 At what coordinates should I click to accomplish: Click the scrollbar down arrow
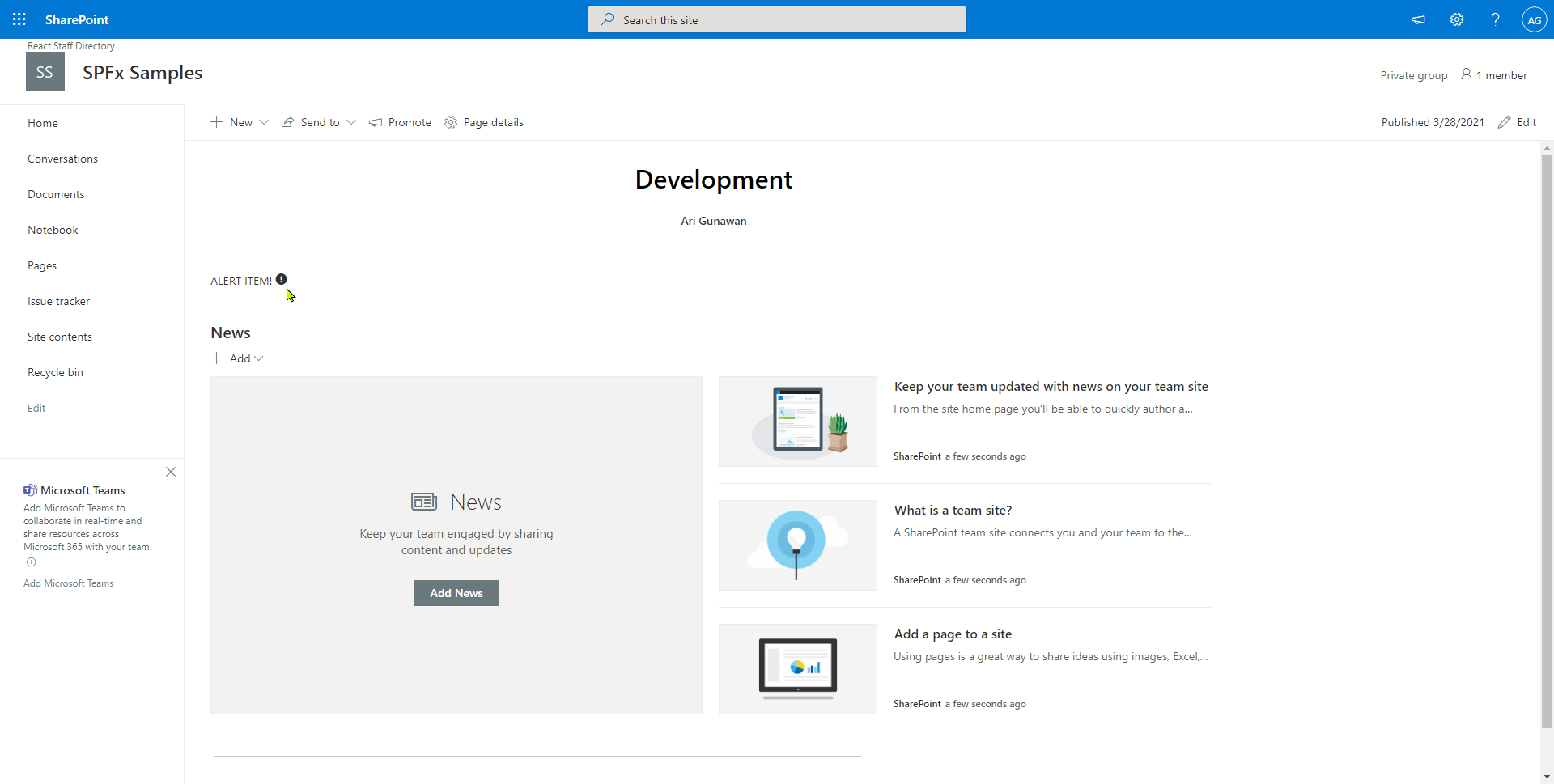coord(1546,776)
